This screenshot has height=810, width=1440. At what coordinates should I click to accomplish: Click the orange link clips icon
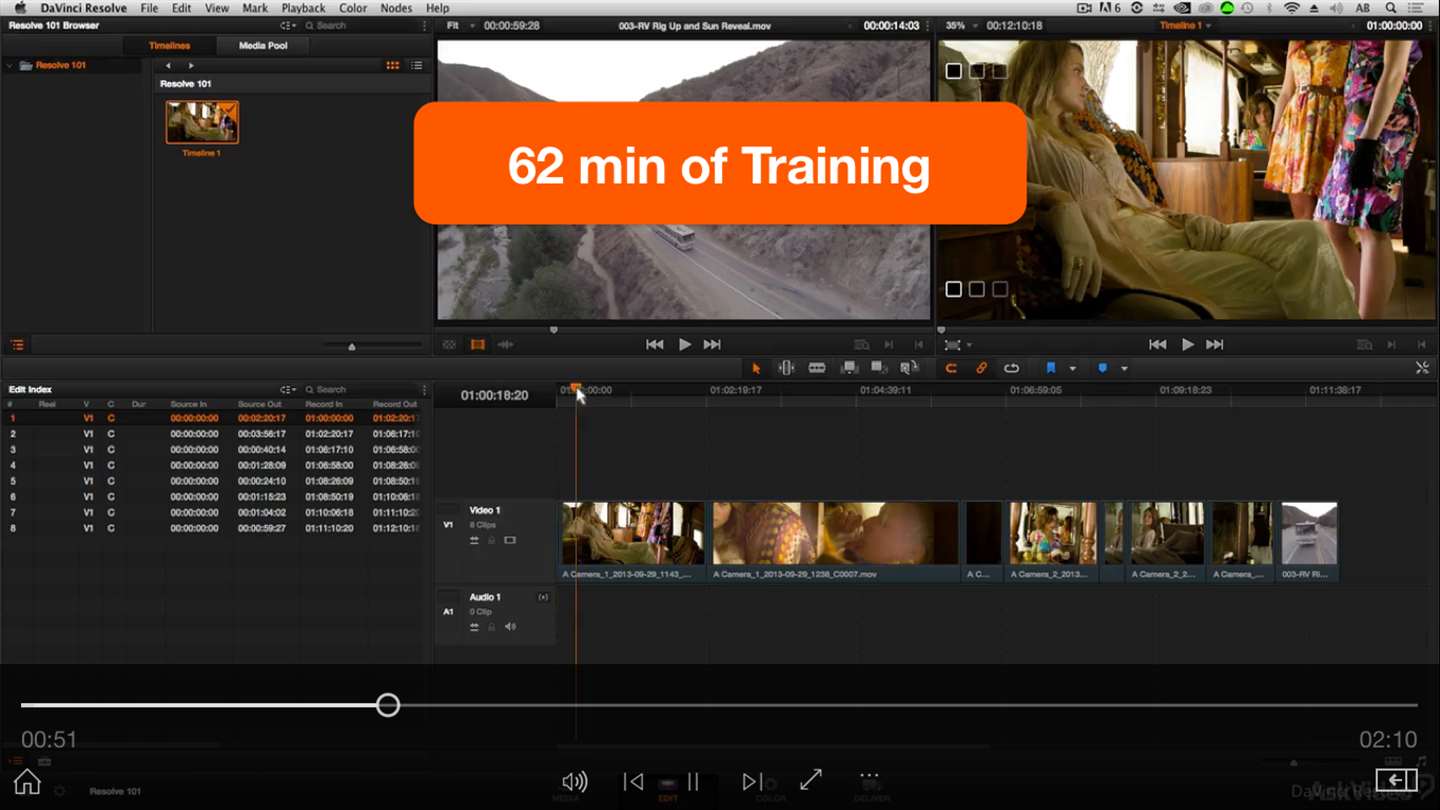[x=981, y=368]
